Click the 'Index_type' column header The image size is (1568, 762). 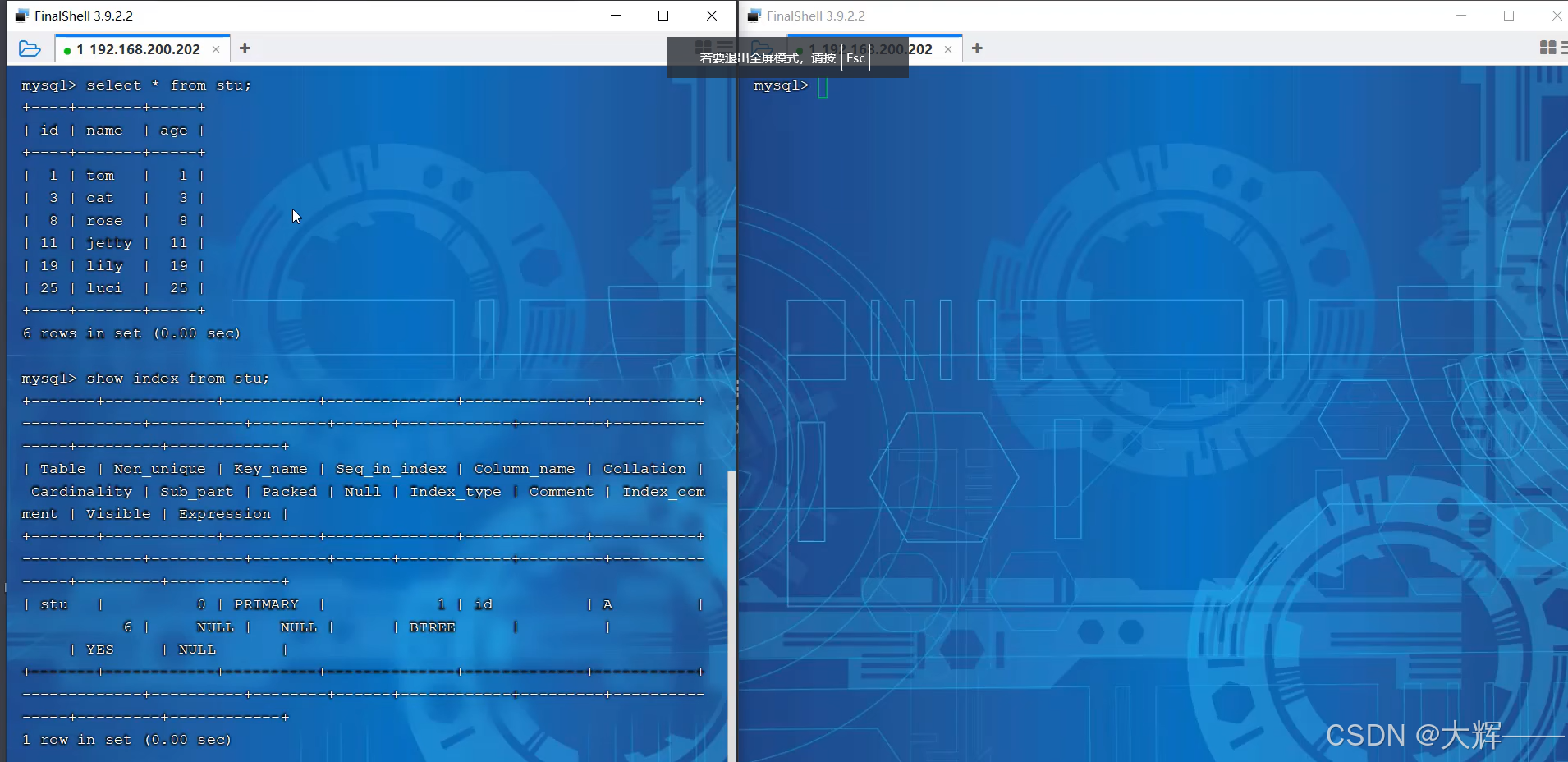[x=456, y=492]
